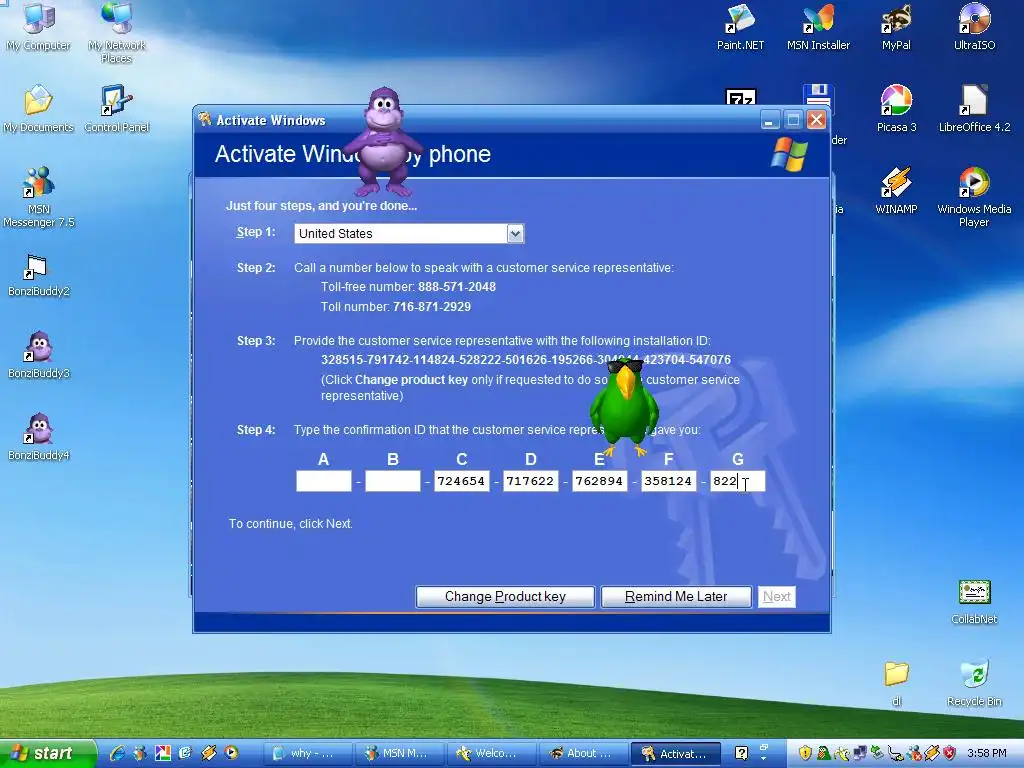Click the green parrot system tray icon
This screenshot has width=1024, height=768.
tap(824, 753)
